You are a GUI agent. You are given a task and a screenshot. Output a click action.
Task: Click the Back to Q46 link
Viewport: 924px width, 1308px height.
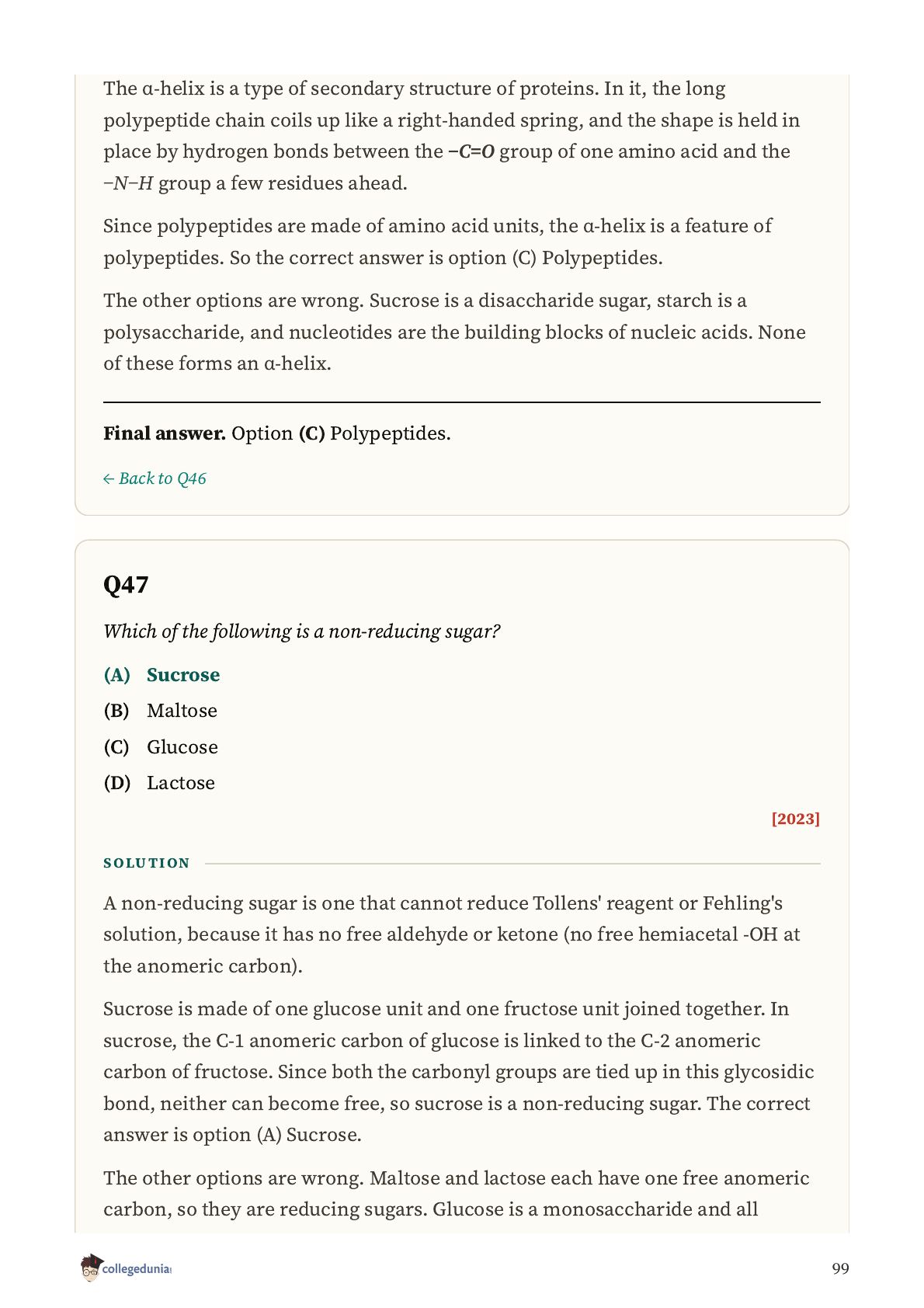tap(155, 478)
